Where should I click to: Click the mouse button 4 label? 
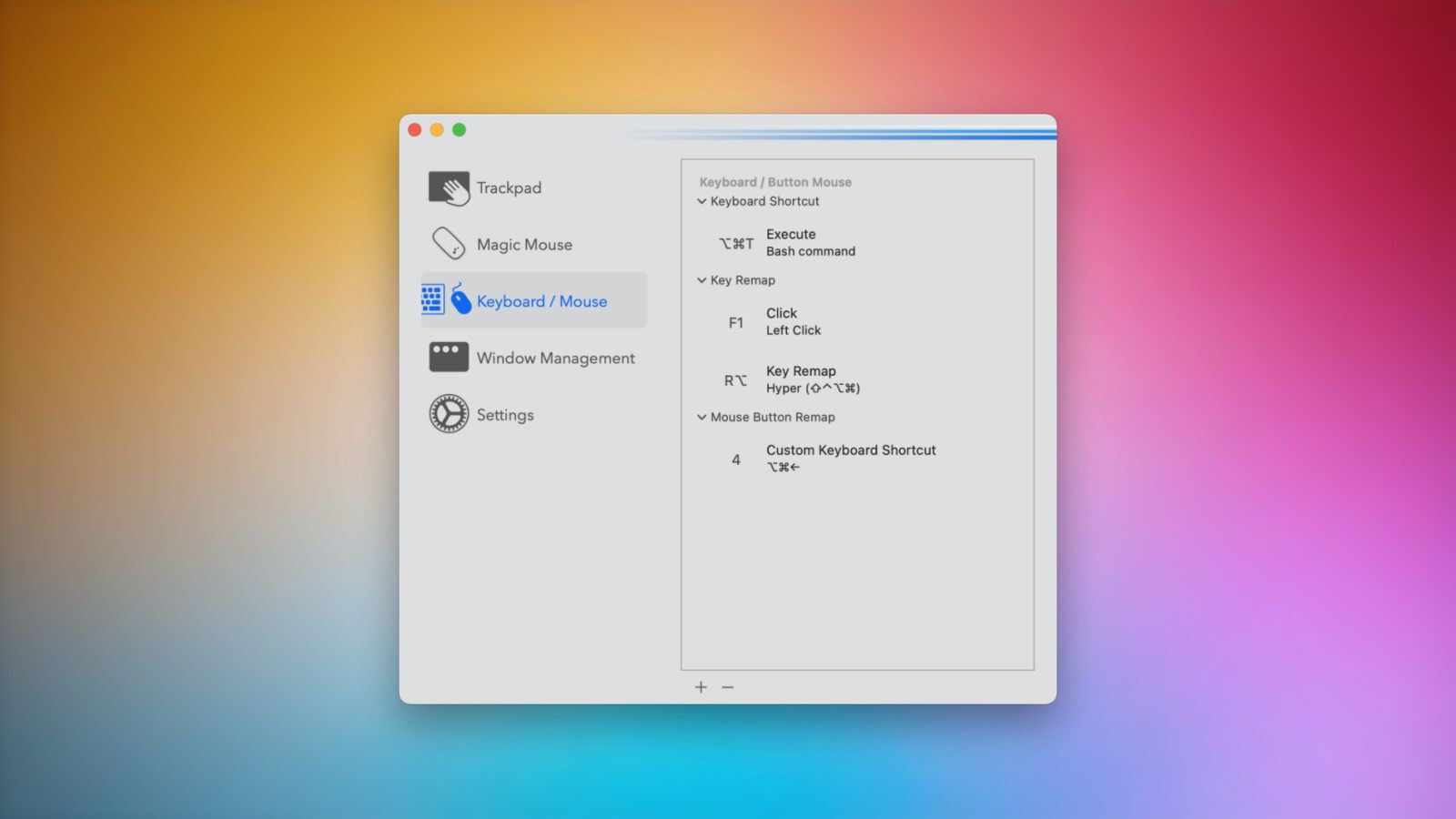tap(736, 460)
